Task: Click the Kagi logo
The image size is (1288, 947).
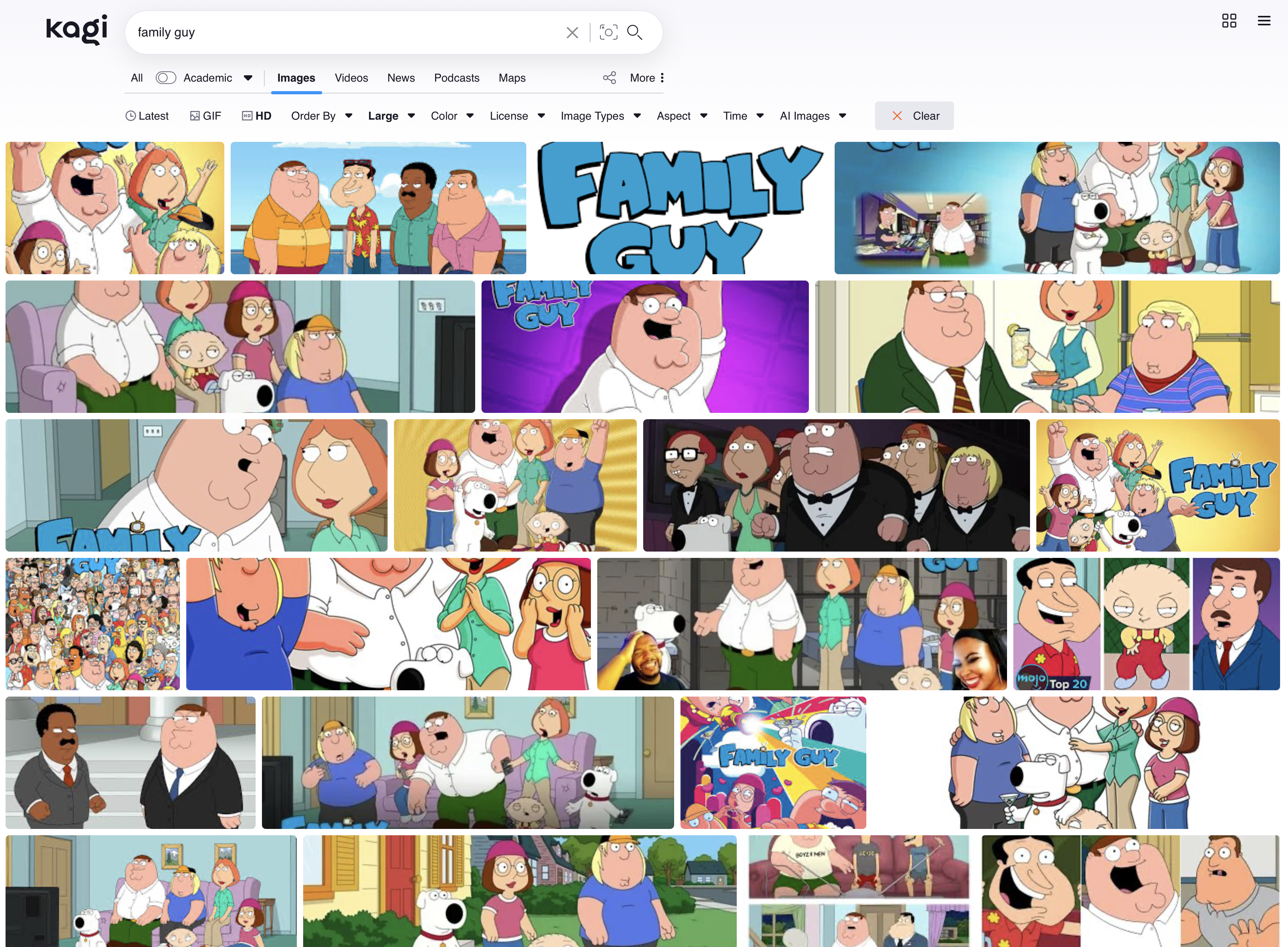Action: tap(76, 30)
